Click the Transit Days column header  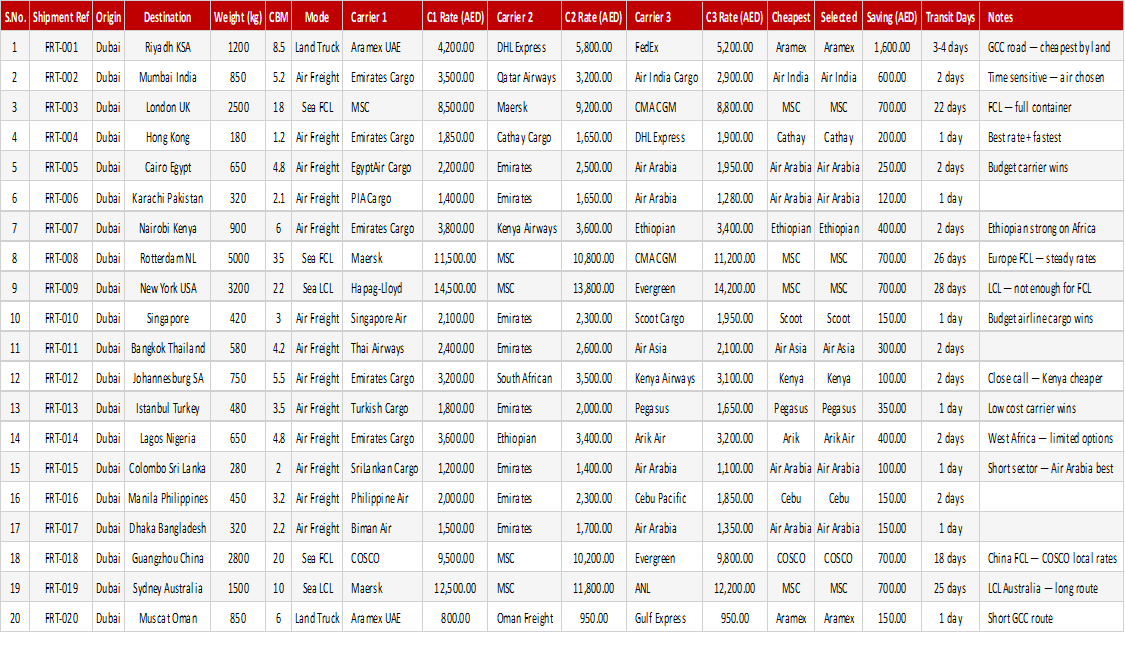click(x=950, y=17)
